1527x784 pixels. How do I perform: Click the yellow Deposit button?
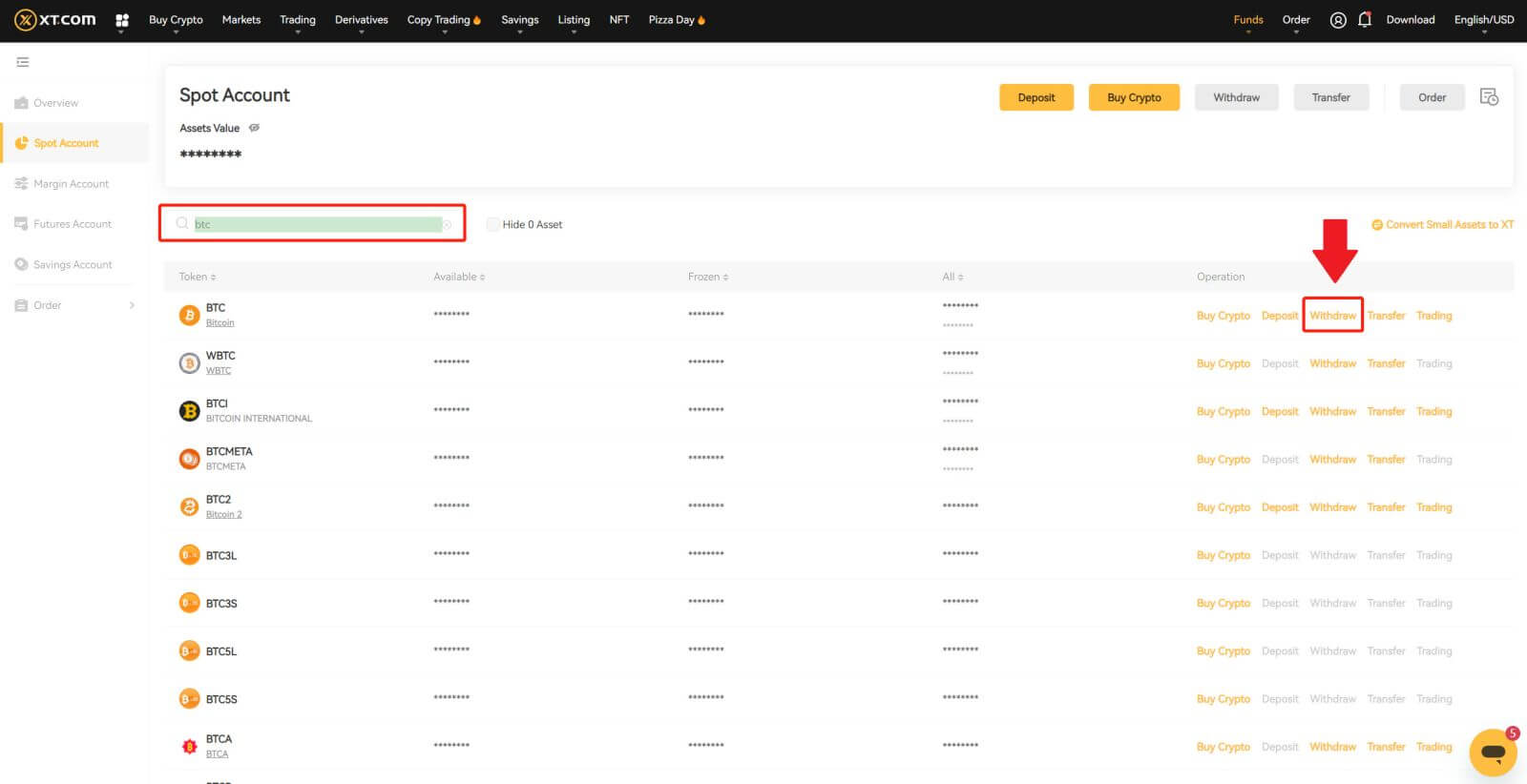[1036, 97]
